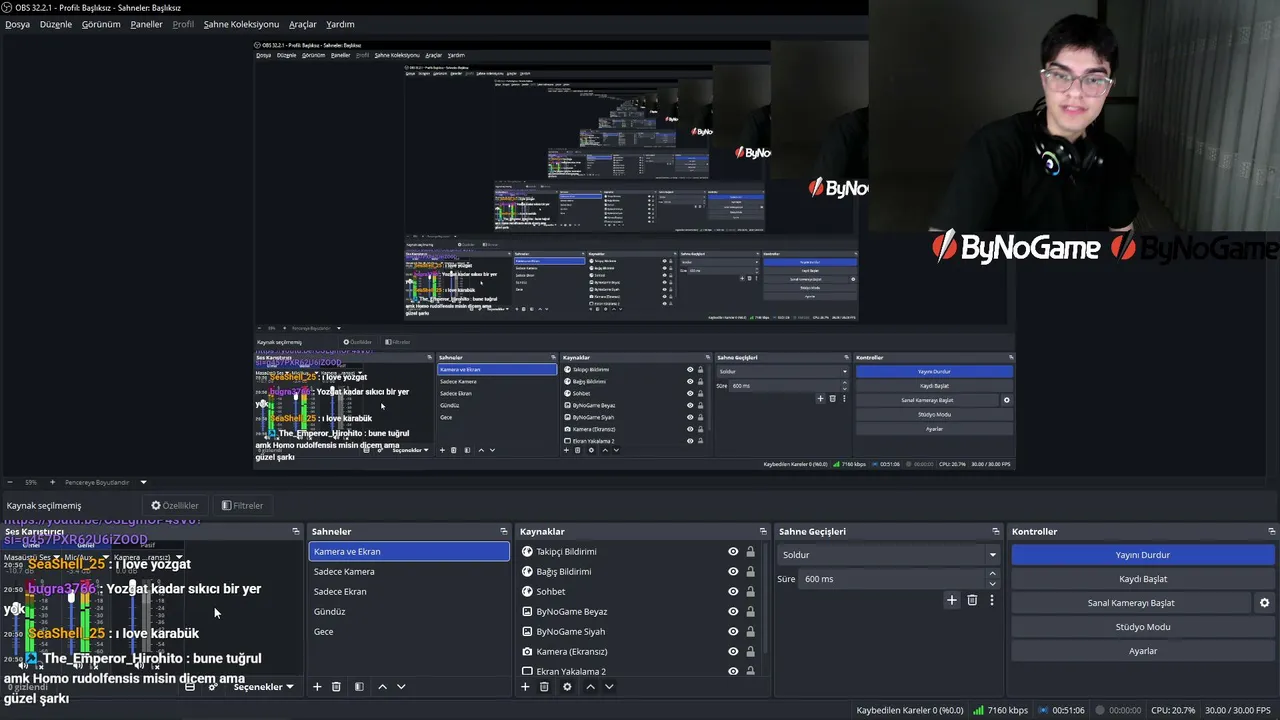Select the Gece scene

tap(409, 631)
